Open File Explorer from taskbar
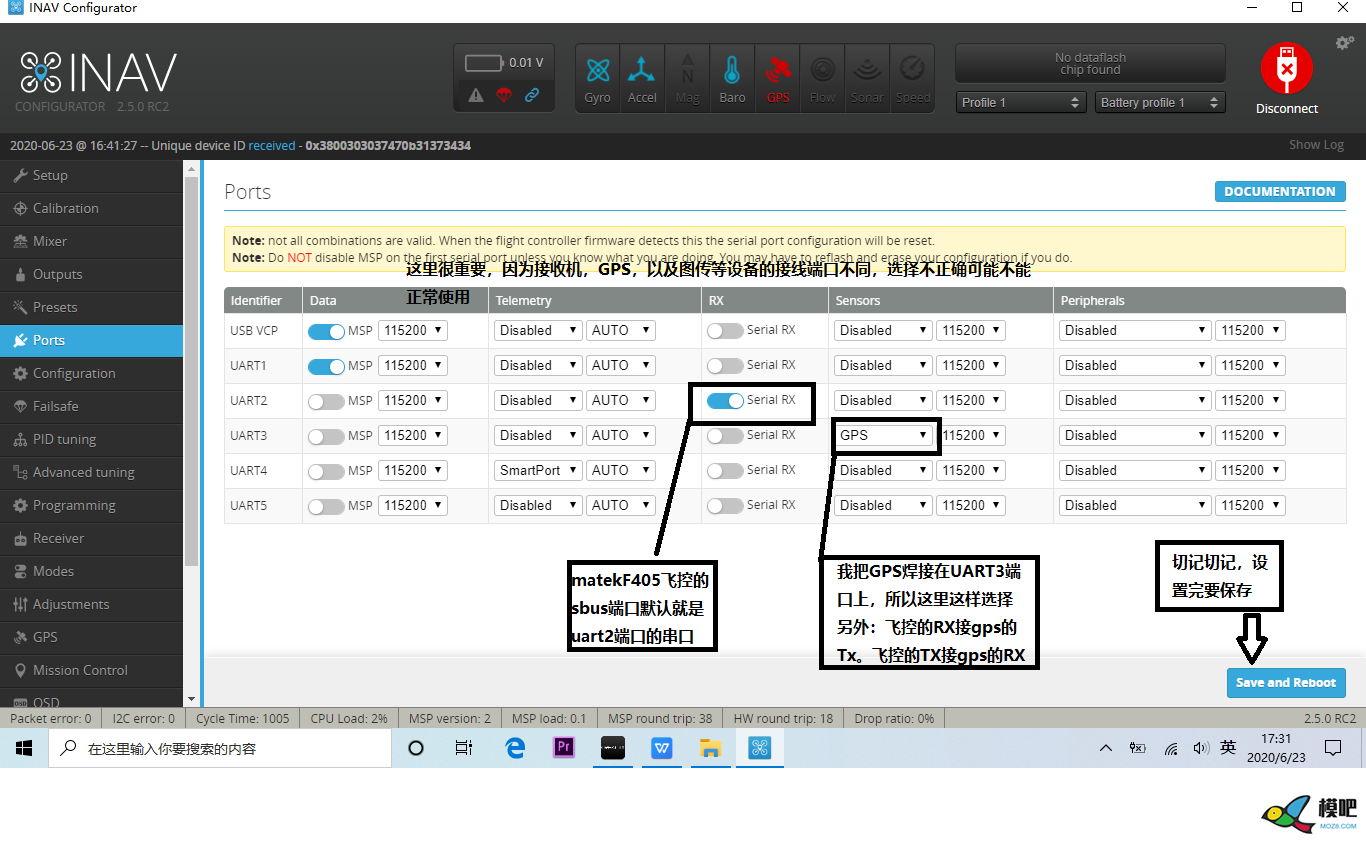This screenshot has width=1366, height=841. [710, 748]
